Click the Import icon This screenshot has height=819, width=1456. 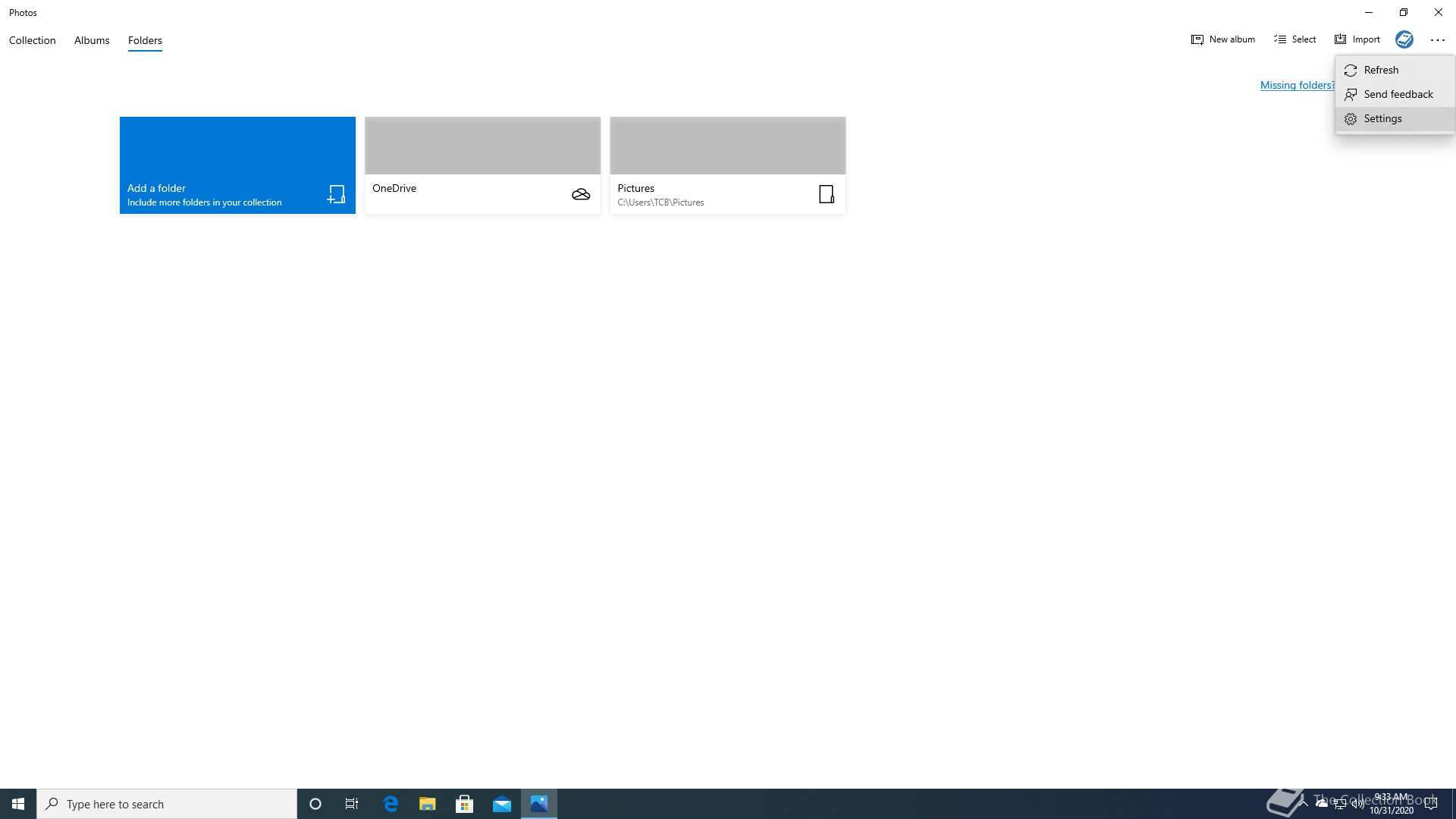[x=1341, y=39]
